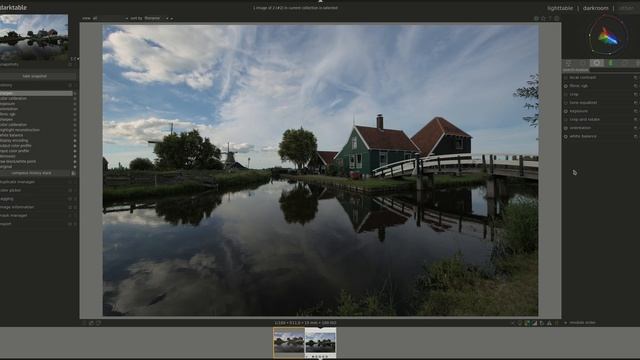The width and height of the screenshot is (640, 360).
Task: Open the green module group tab
Action: click(x=611, y=63)
